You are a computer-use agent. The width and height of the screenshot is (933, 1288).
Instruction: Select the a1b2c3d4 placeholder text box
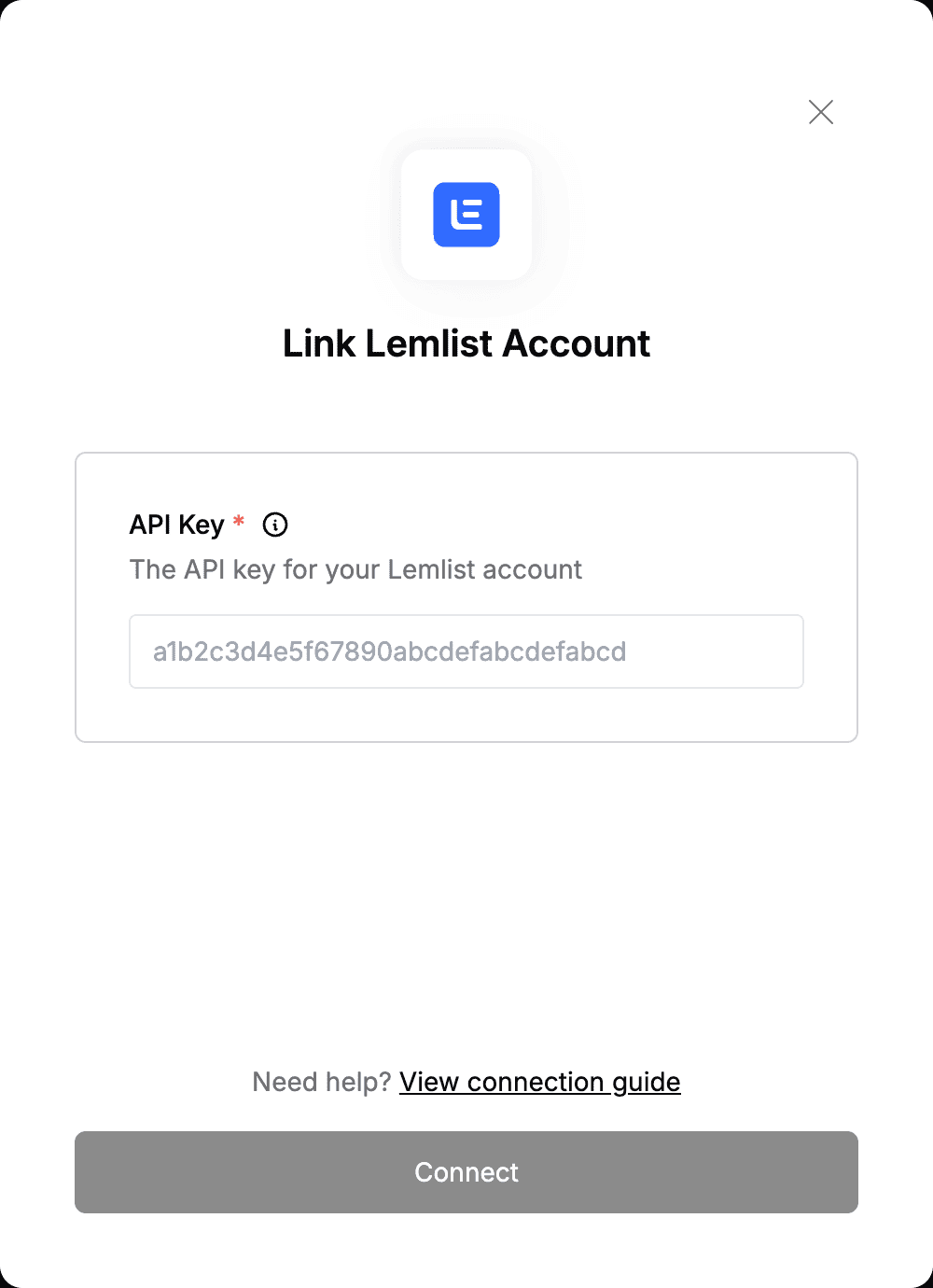point(466,651)
